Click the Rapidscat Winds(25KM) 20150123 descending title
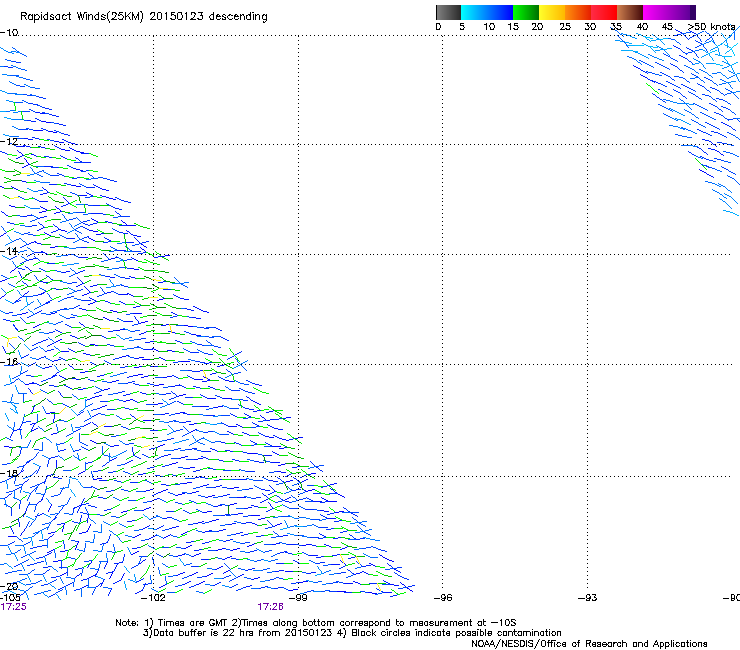Image resolution: width=740 pixels, height=650 pixels. [x=143, y=17]
